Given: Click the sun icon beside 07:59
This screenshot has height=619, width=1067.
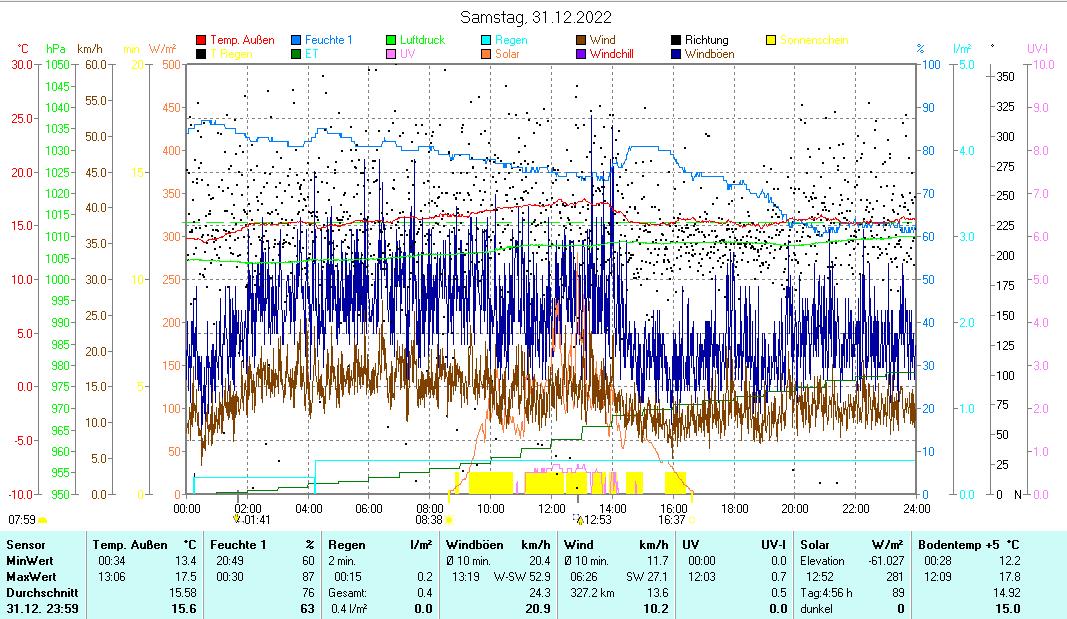Looking at the screenshot, I should 42,520.
